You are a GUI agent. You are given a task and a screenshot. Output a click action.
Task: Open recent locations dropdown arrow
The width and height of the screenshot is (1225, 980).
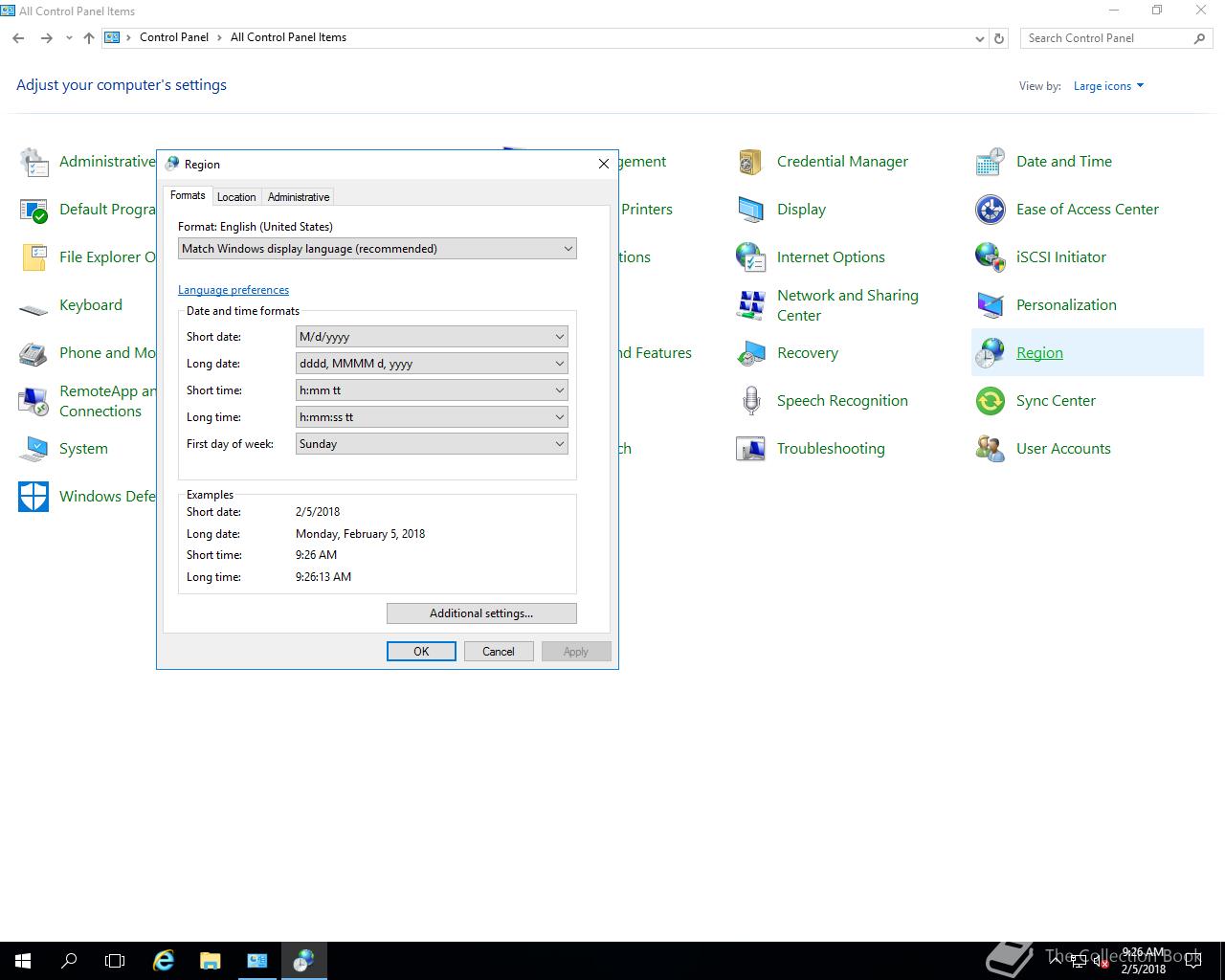coord(69,38)
